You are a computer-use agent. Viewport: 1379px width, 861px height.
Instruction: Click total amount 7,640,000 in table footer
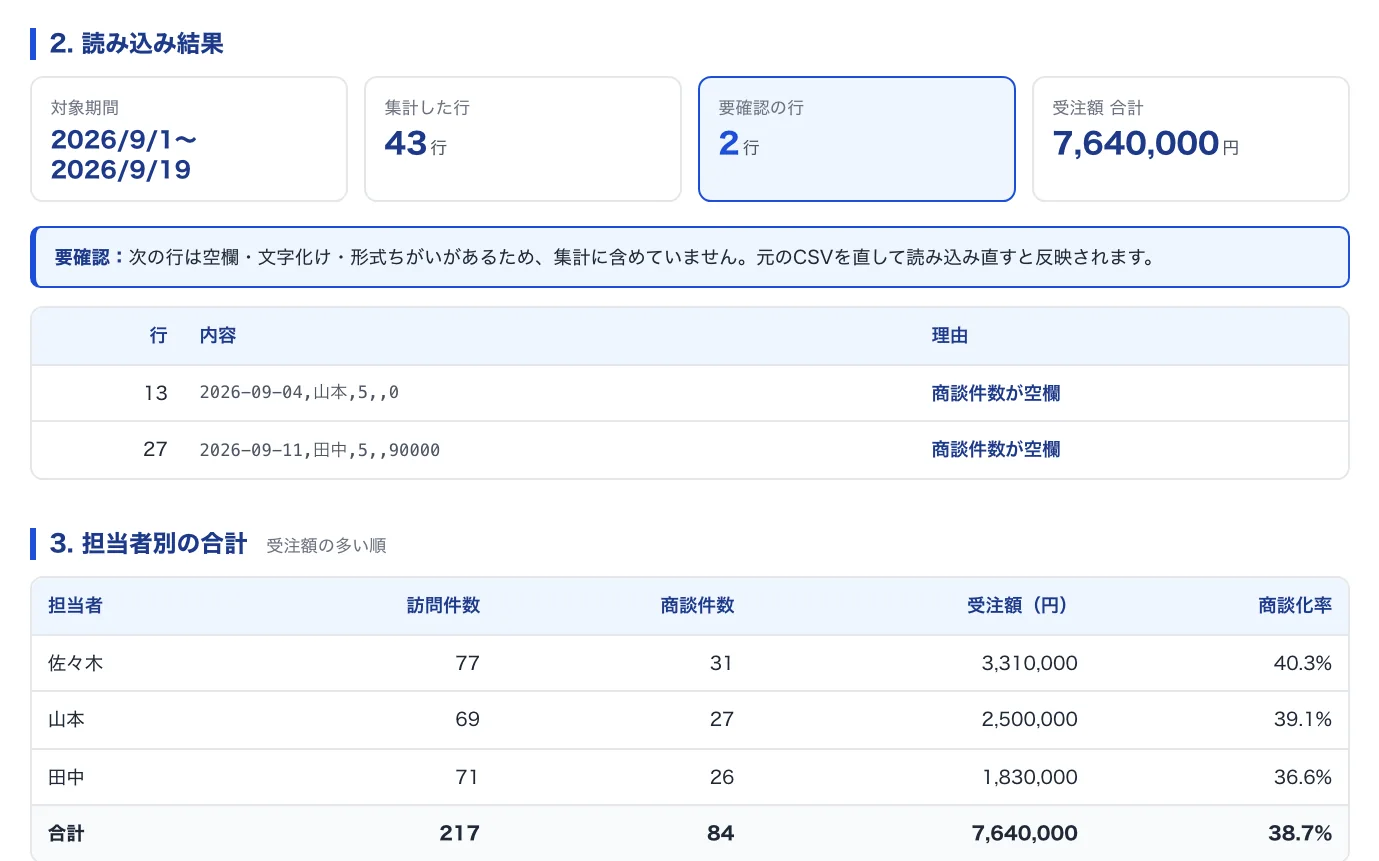[1025, 833]
